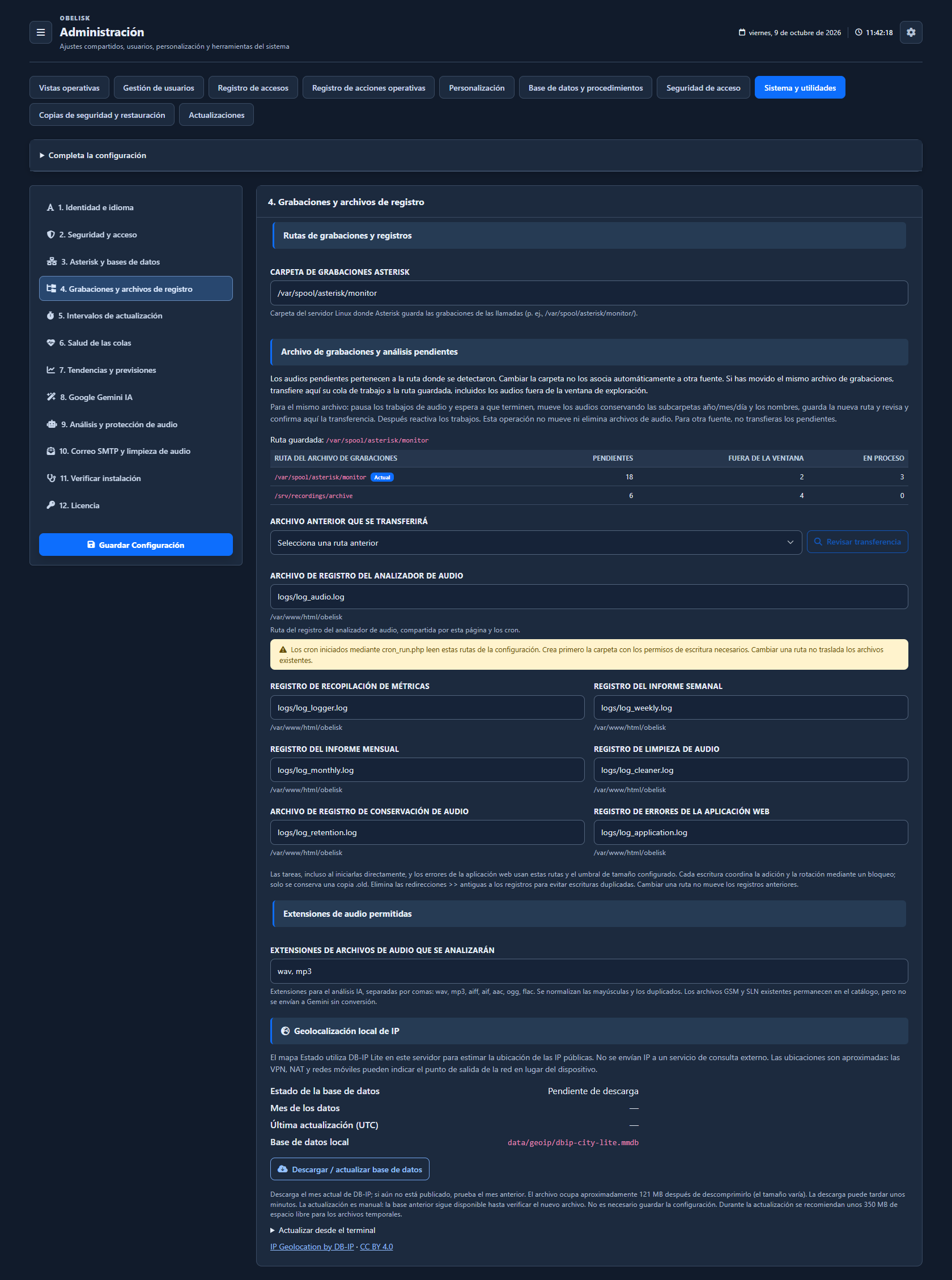
Task: Click the shield icon for Seguridad y acceso
Action: tap(50, 235)
